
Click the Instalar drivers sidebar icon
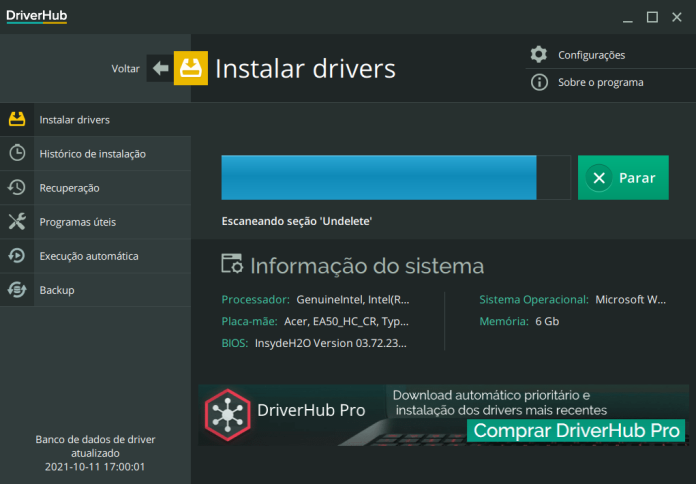pyautogui.click(x=17, y=119)
